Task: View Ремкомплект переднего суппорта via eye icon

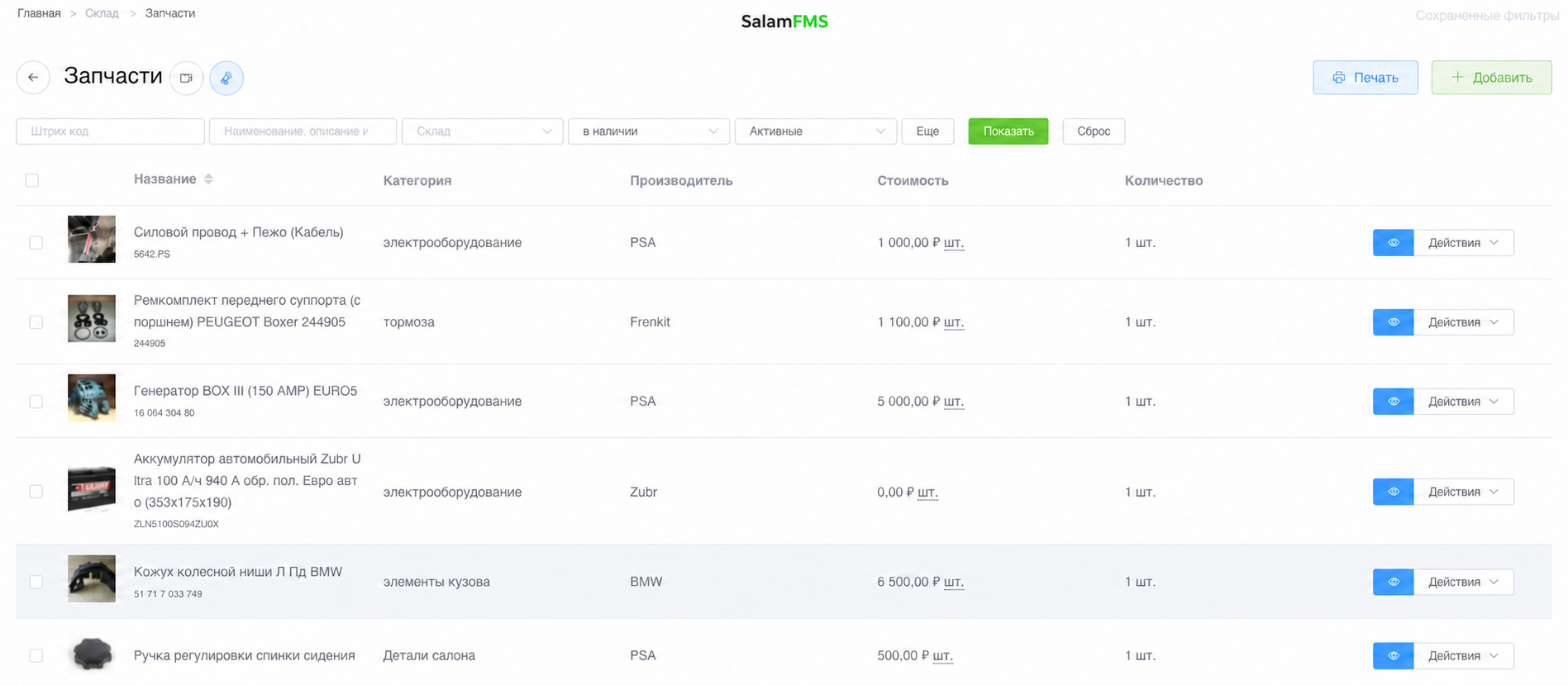Action: 1393,322
